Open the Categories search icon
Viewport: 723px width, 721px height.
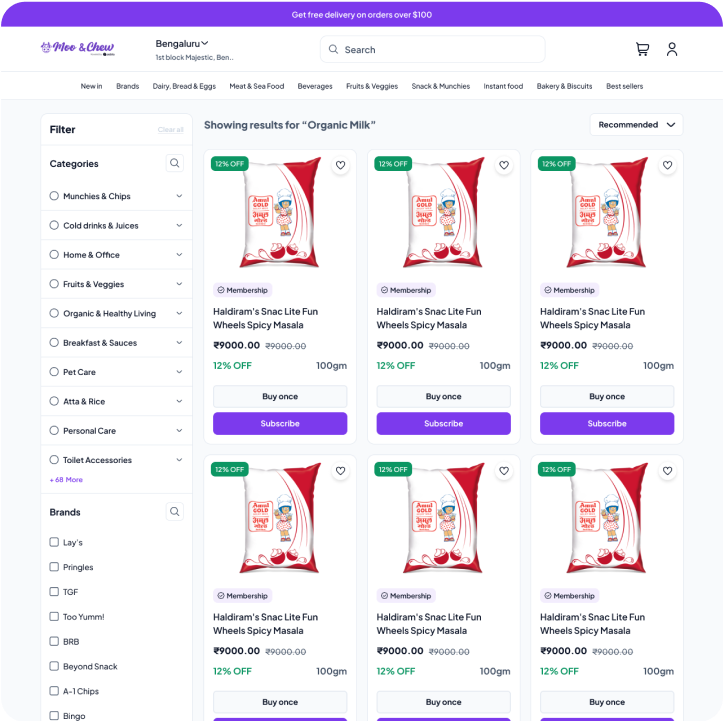pos(175,163)
